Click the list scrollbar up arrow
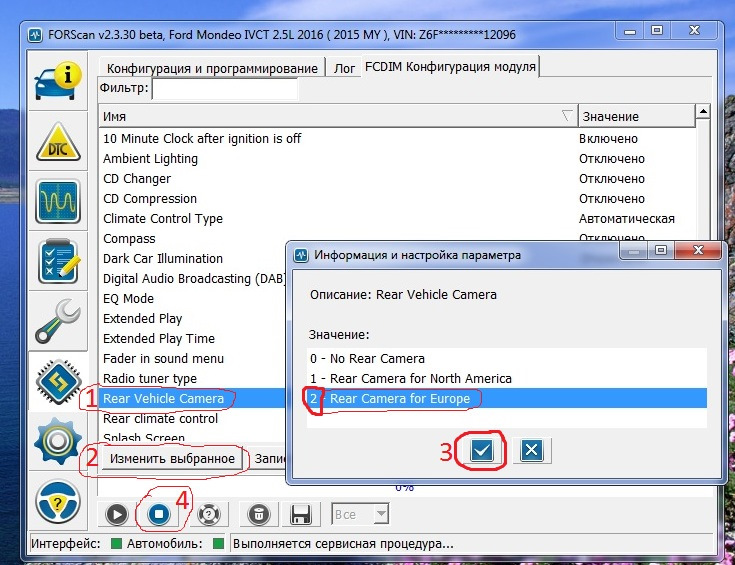735x565 pixels. pyautogui.click(x=703, y=112)
